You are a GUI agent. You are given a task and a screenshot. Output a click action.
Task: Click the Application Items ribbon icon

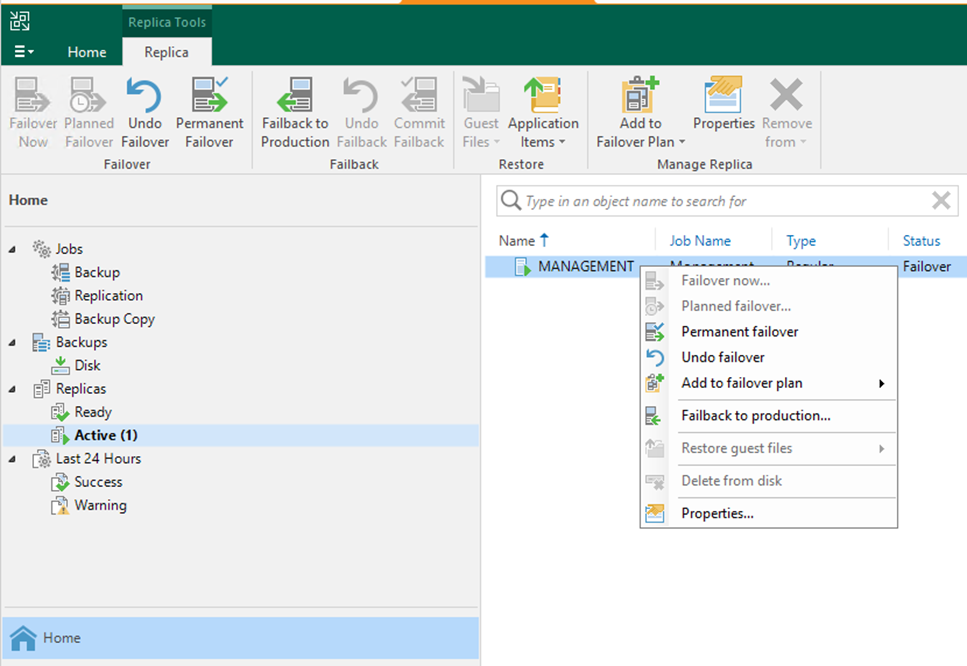543,98
